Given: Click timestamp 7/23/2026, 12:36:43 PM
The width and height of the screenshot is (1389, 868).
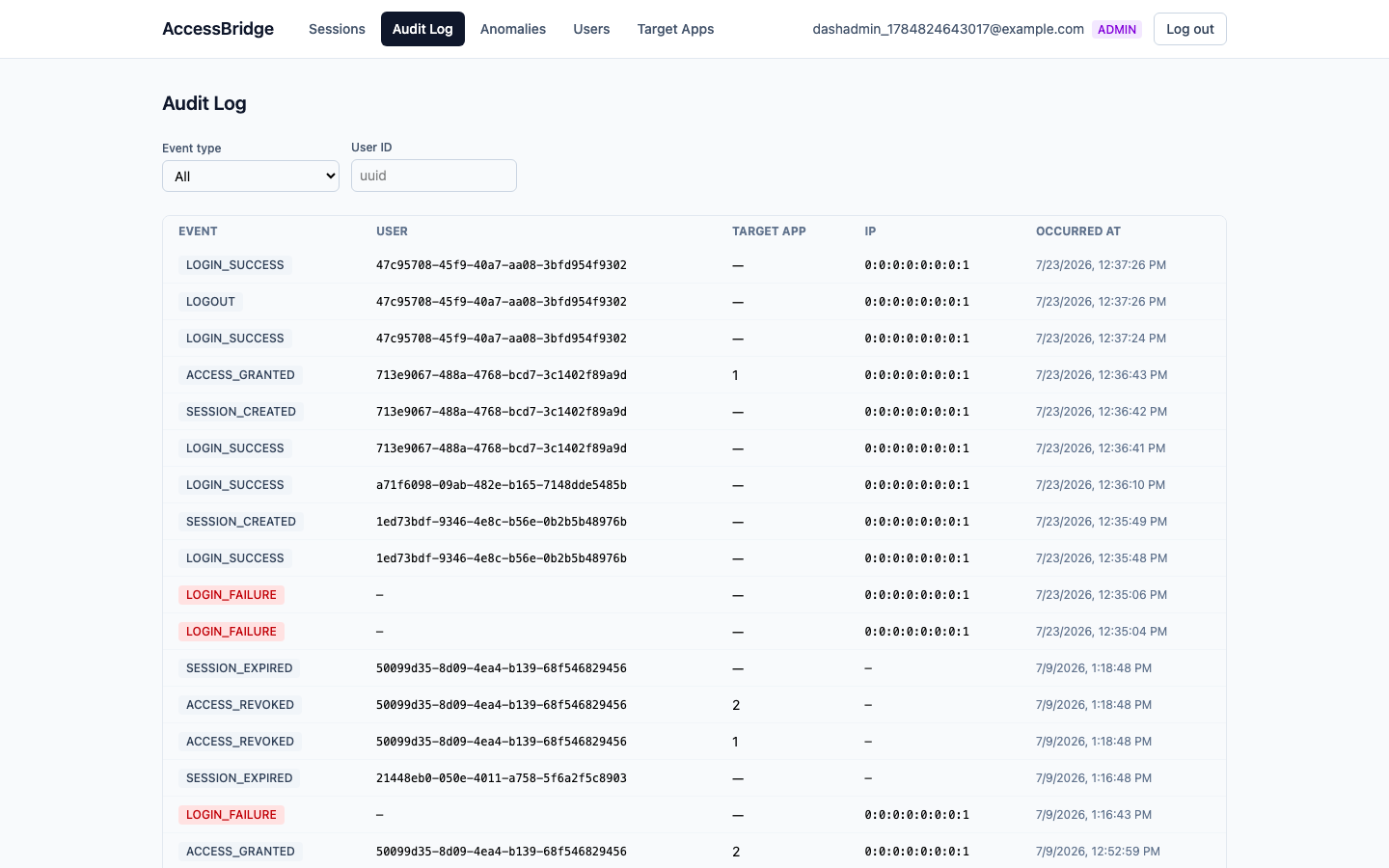Looking at the screenshot, I should click(1102, 375).
